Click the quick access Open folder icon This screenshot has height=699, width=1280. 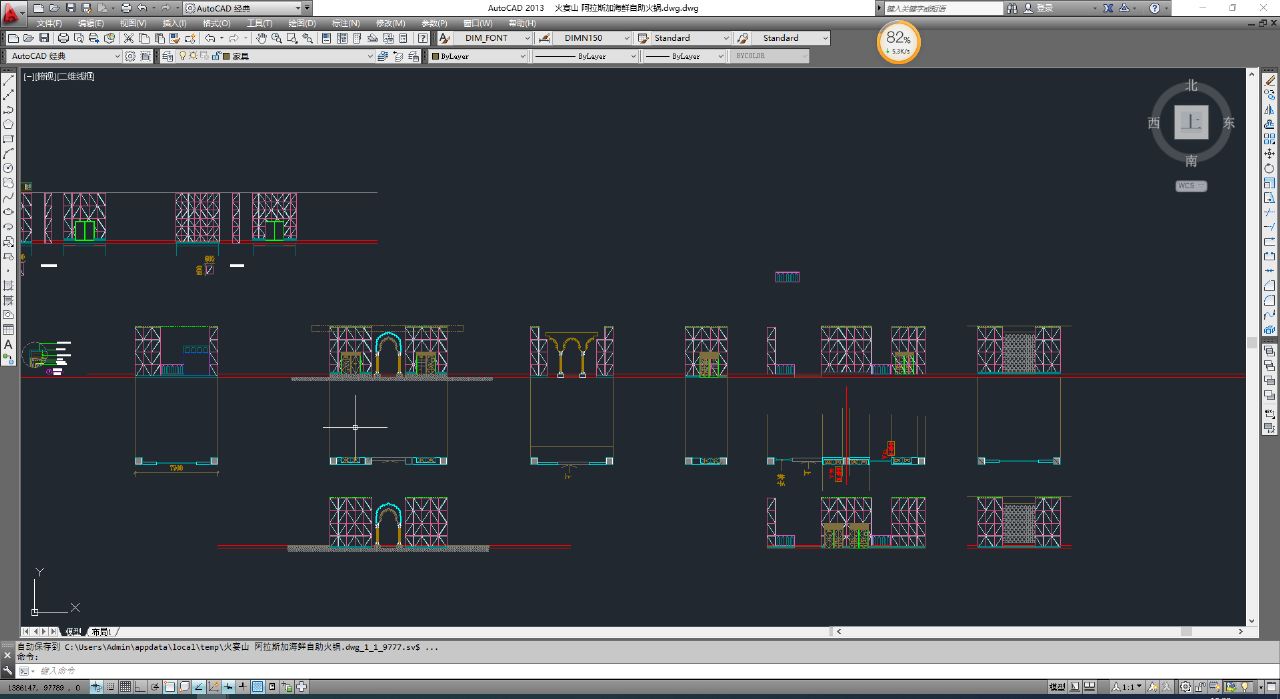(56, 8)
